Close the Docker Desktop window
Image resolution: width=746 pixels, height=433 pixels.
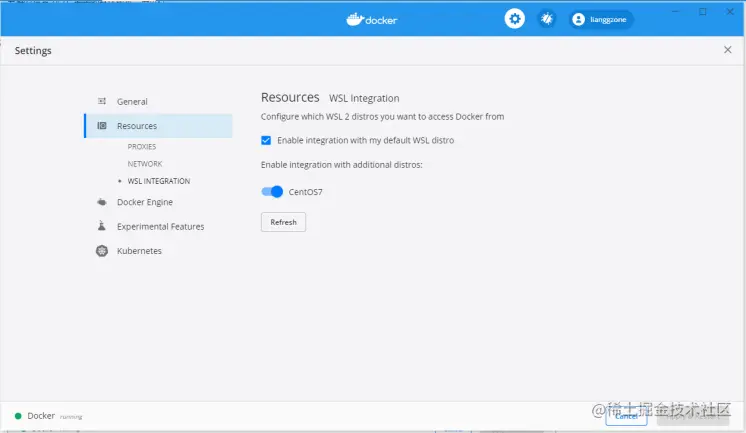click(730, 11)
